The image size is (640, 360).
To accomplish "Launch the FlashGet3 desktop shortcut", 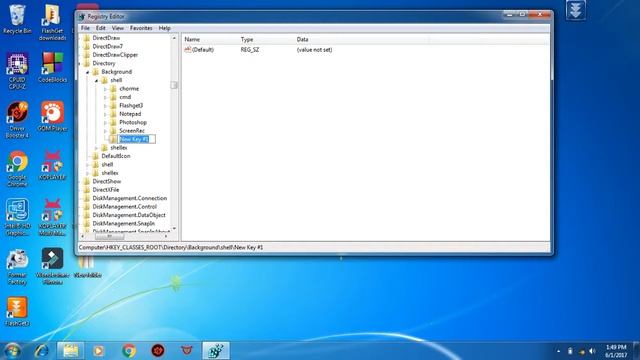I will 17,312.
